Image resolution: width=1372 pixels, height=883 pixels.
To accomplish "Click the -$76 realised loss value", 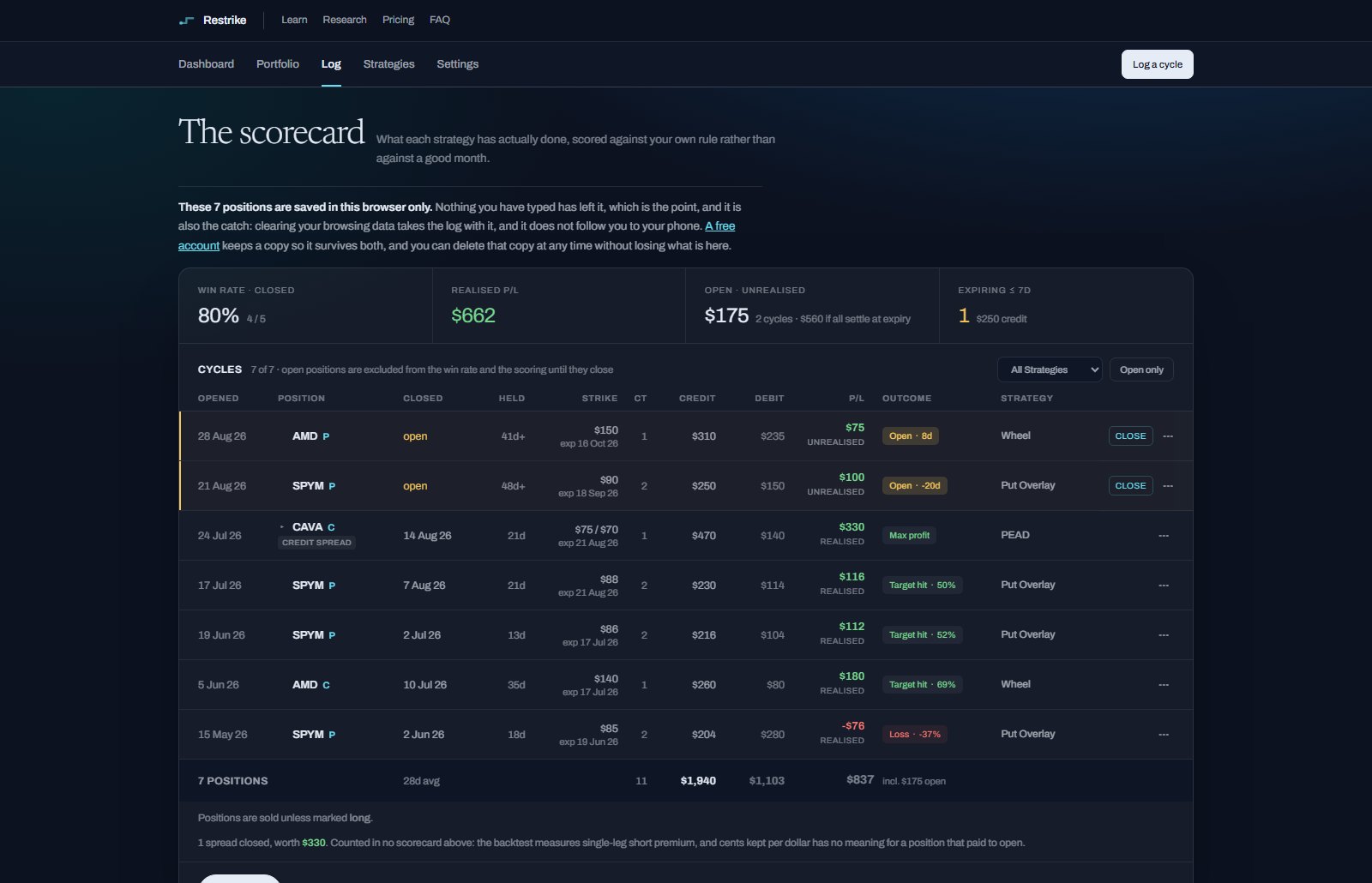I will pos(853,726).
